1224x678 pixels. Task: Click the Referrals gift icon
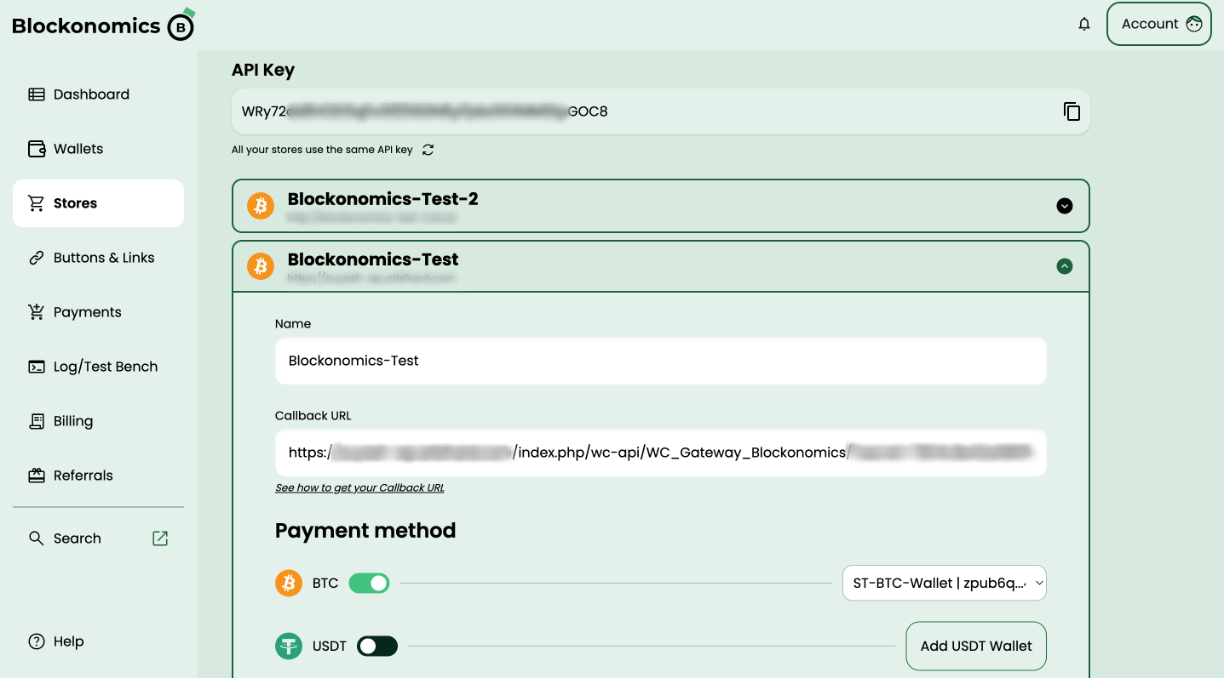tap(36, 476)
